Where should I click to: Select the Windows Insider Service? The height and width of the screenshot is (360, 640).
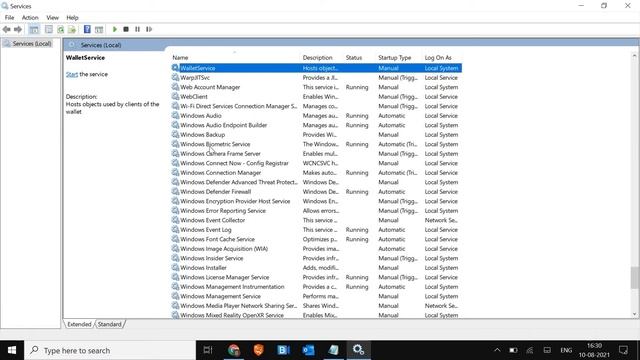[x=316, y=258]
